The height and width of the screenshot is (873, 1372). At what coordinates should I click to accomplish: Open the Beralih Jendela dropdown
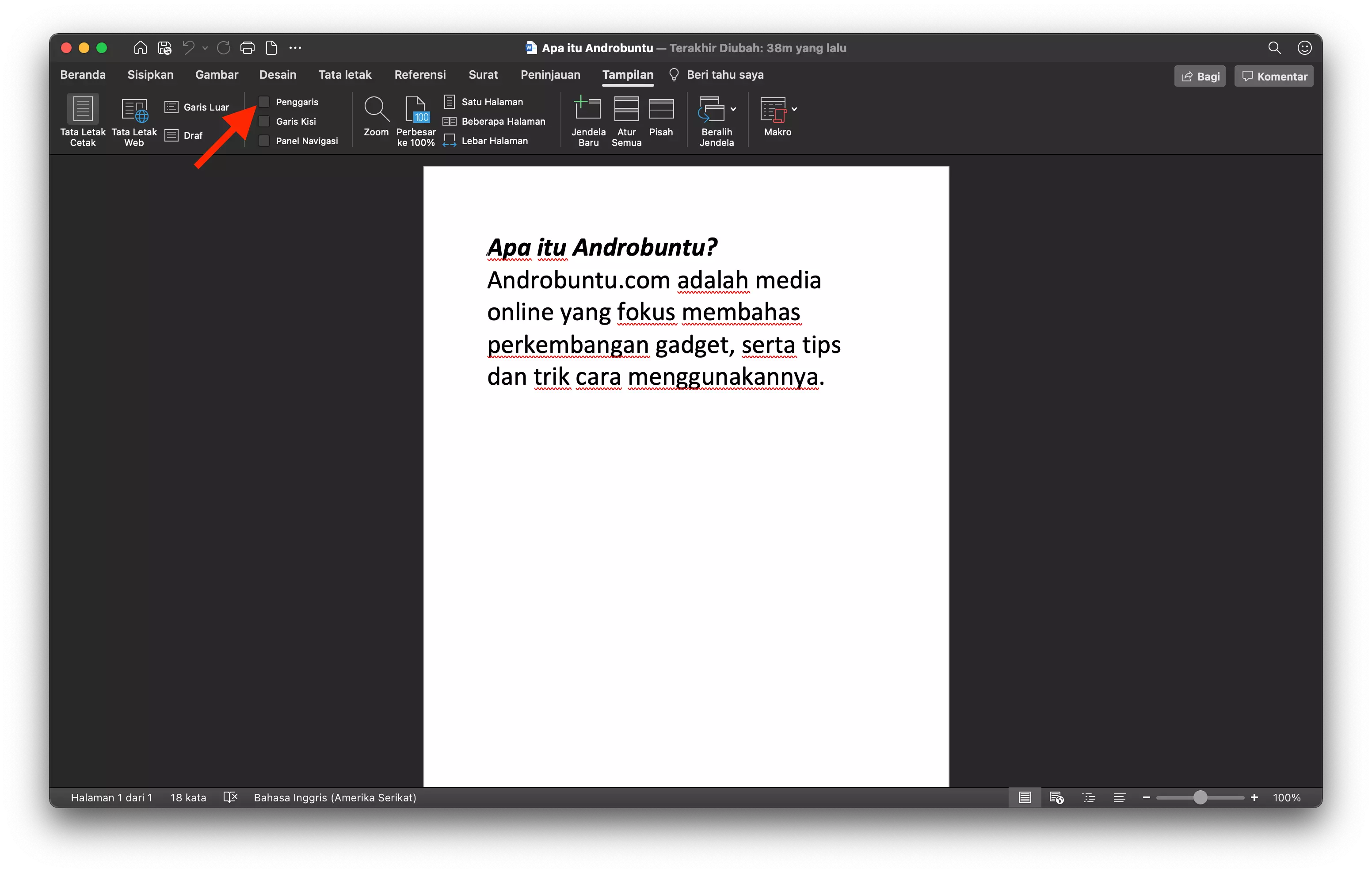[x=733, y=110]
